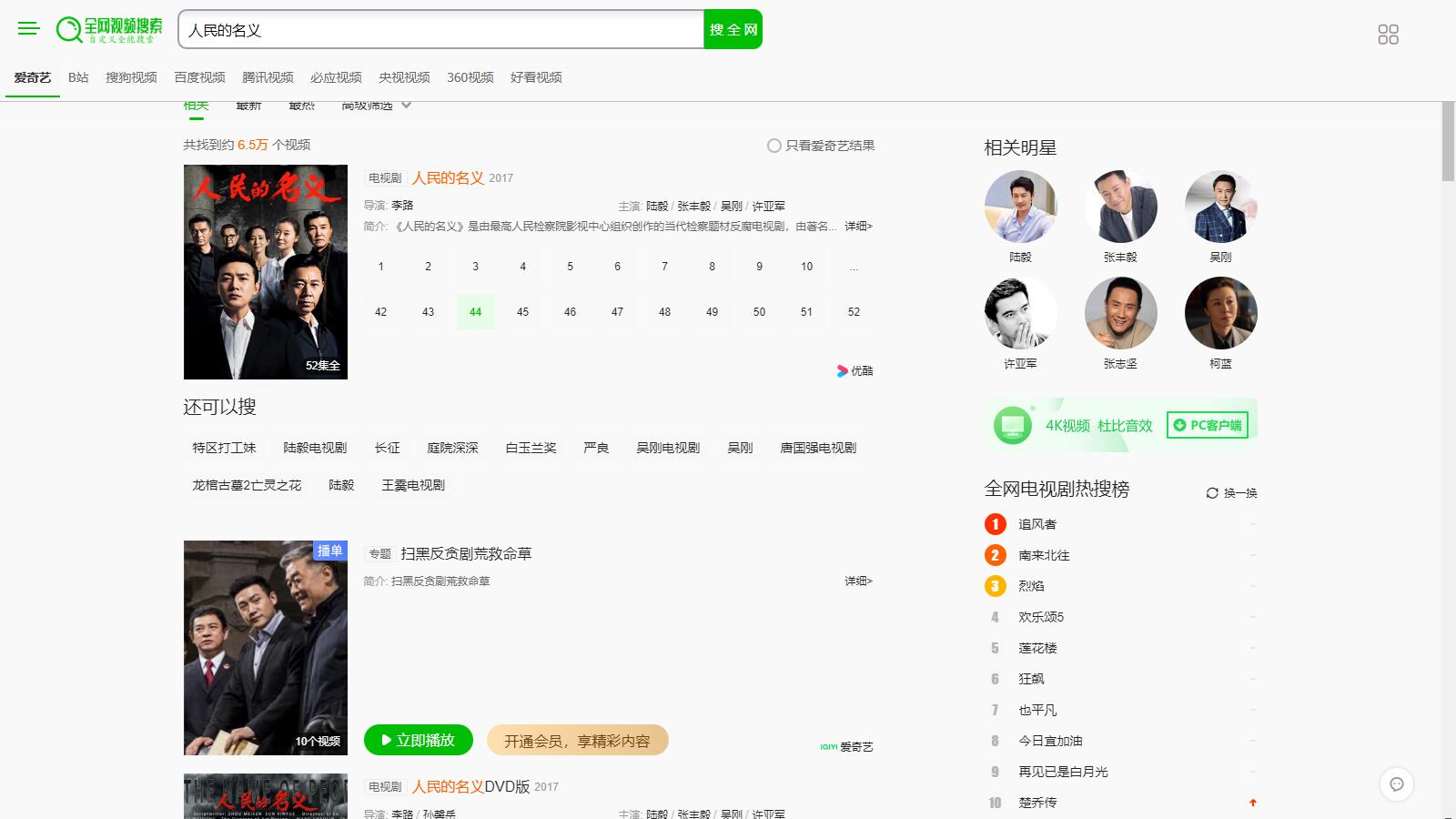Screen dimensions: 1456x819
Task: Switch to the 腾讯视频 tab
Action: point(268,78)
